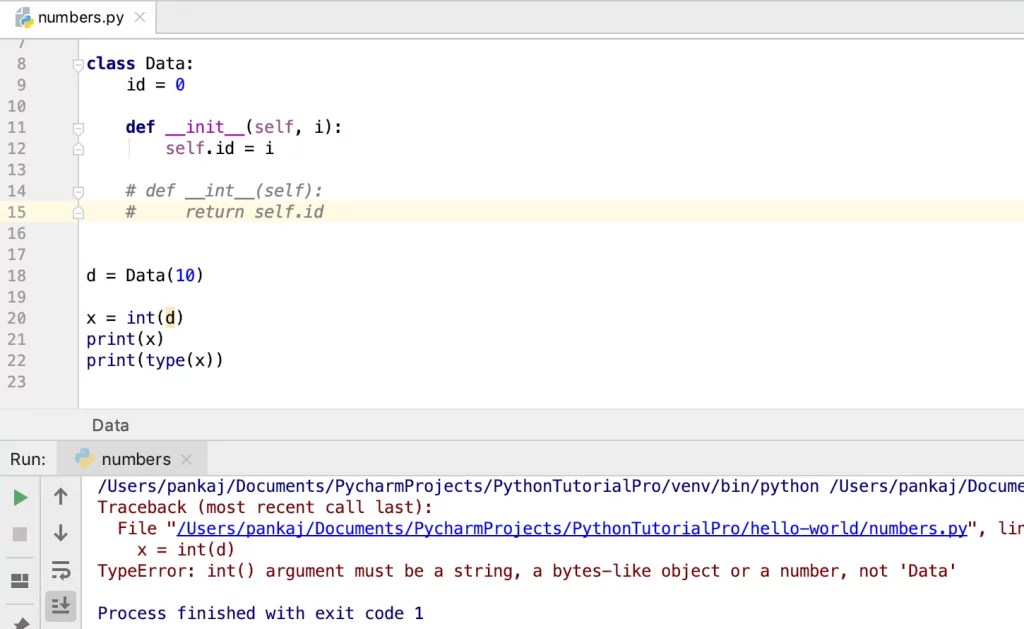Toggle scroll to end in console

[61, 606]
